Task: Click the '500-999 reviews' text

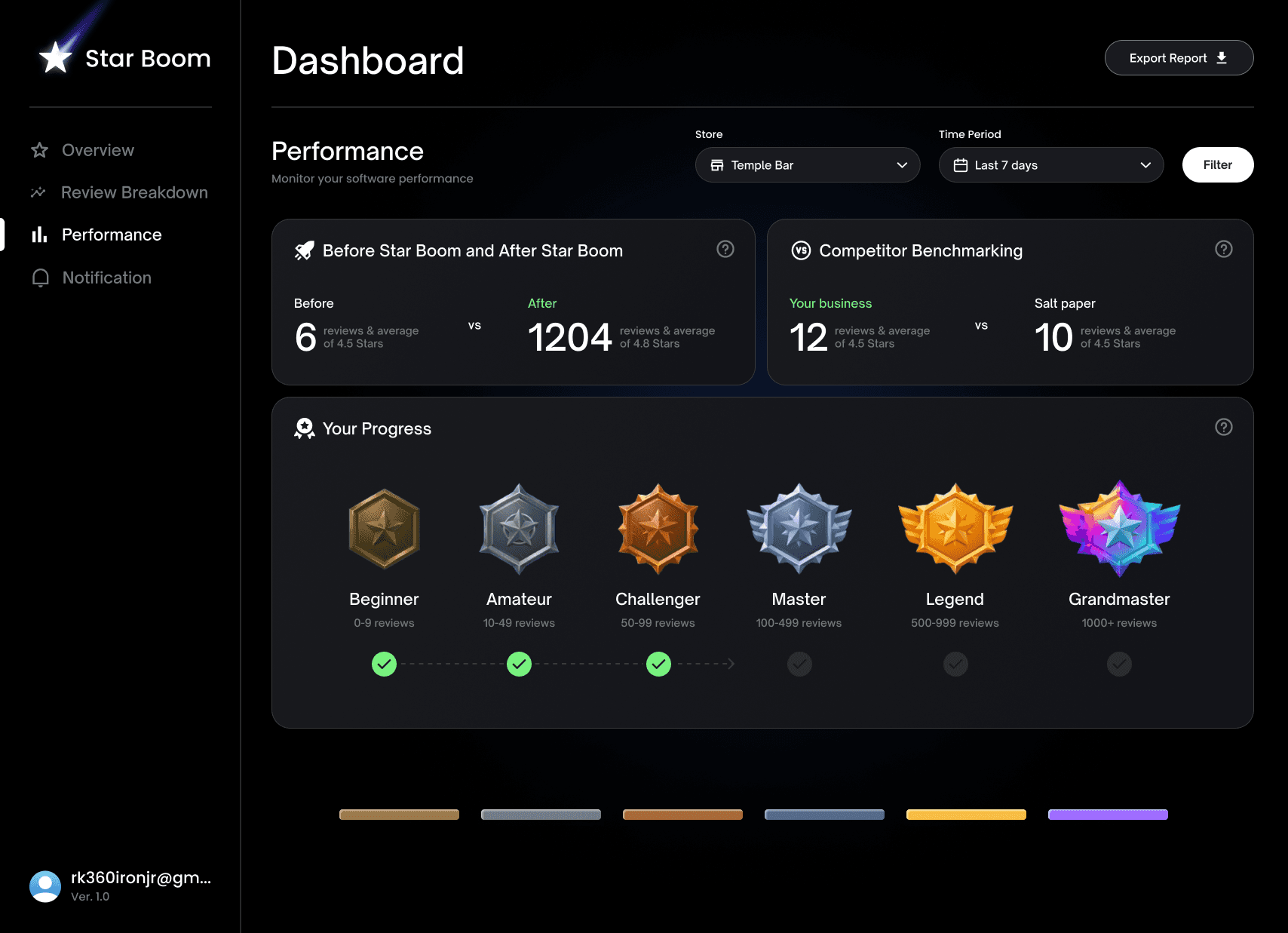Action: pyautogui.click(x=955, y=623)
